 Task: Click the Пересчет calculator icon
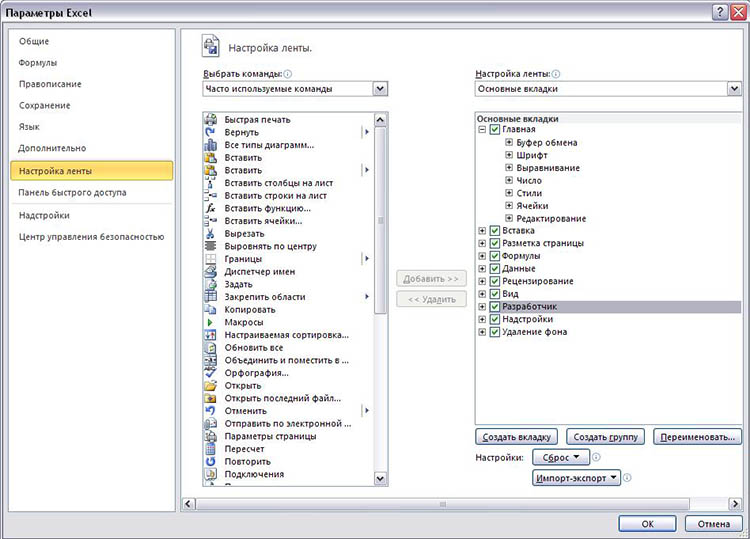pos(210,449)
